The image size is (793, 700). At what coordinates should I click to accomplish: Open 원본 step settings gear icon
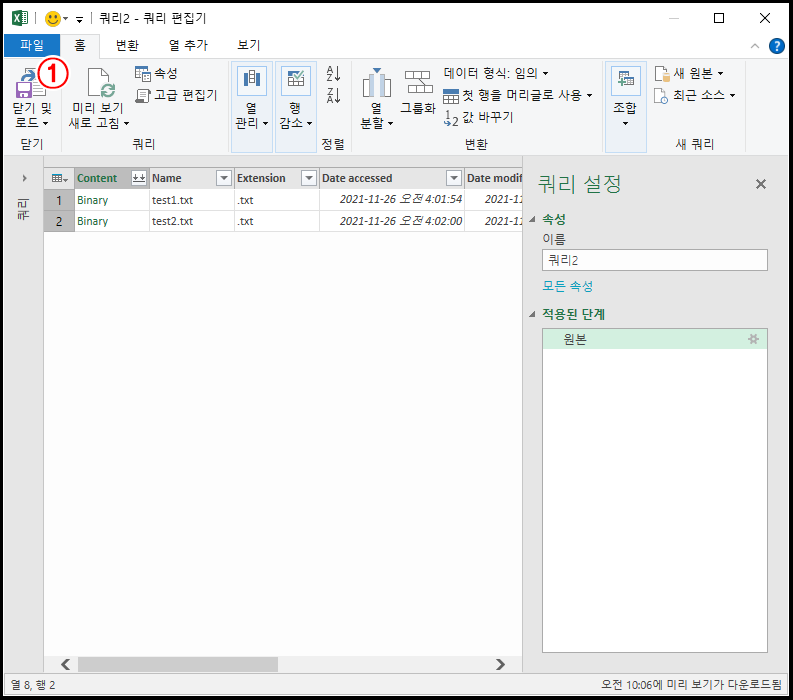pos(754,339)
